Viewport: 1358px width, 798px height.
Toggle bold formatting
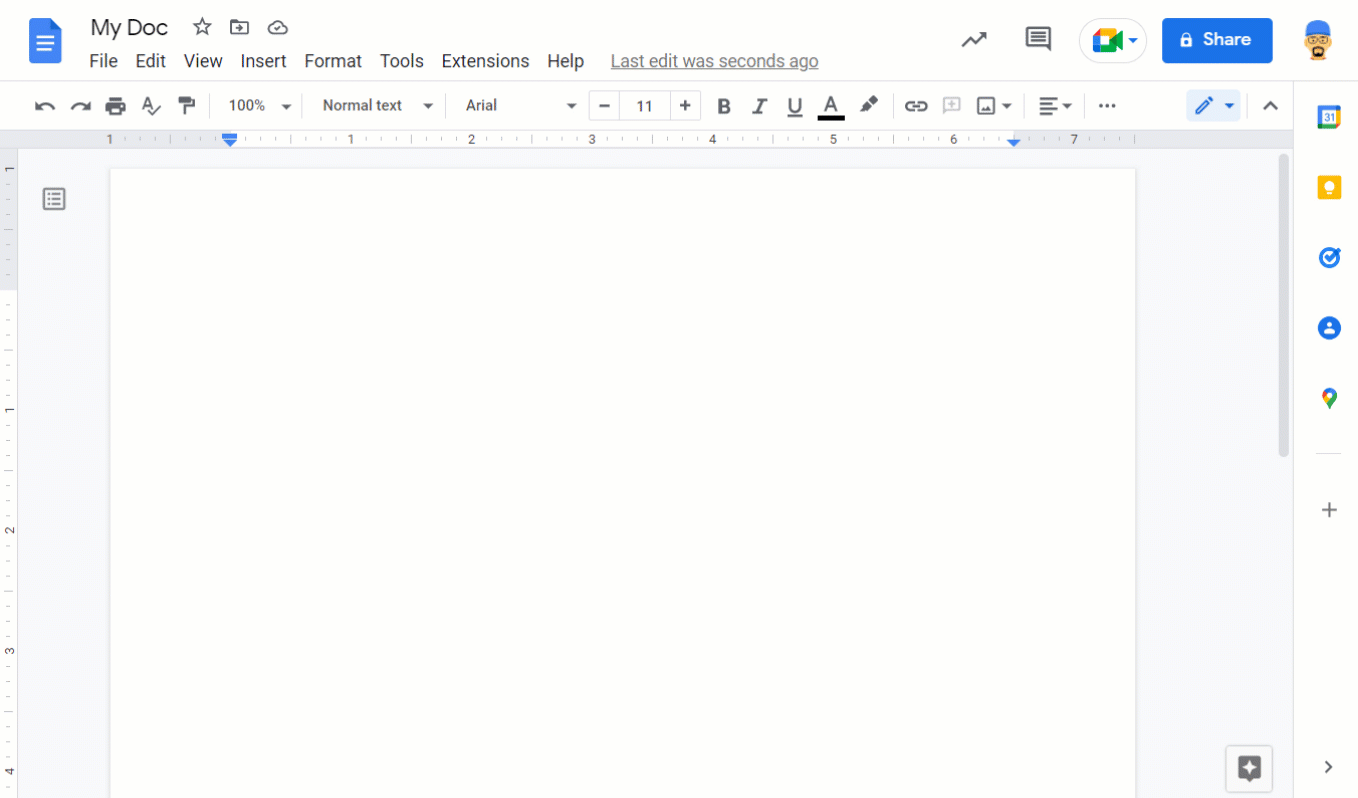724,106
